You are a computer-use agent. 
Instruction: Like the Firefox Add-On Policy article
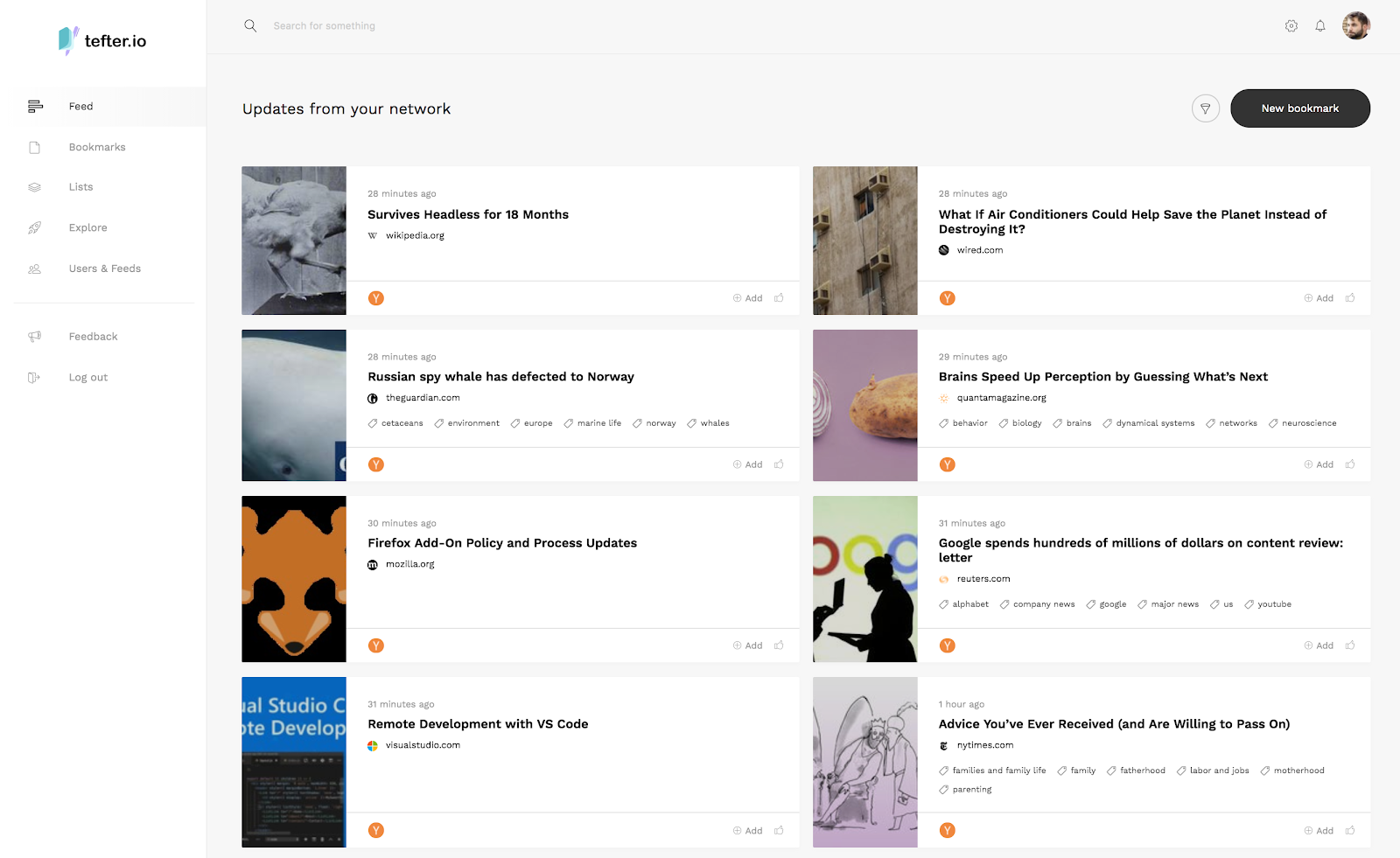click(779, 645)
